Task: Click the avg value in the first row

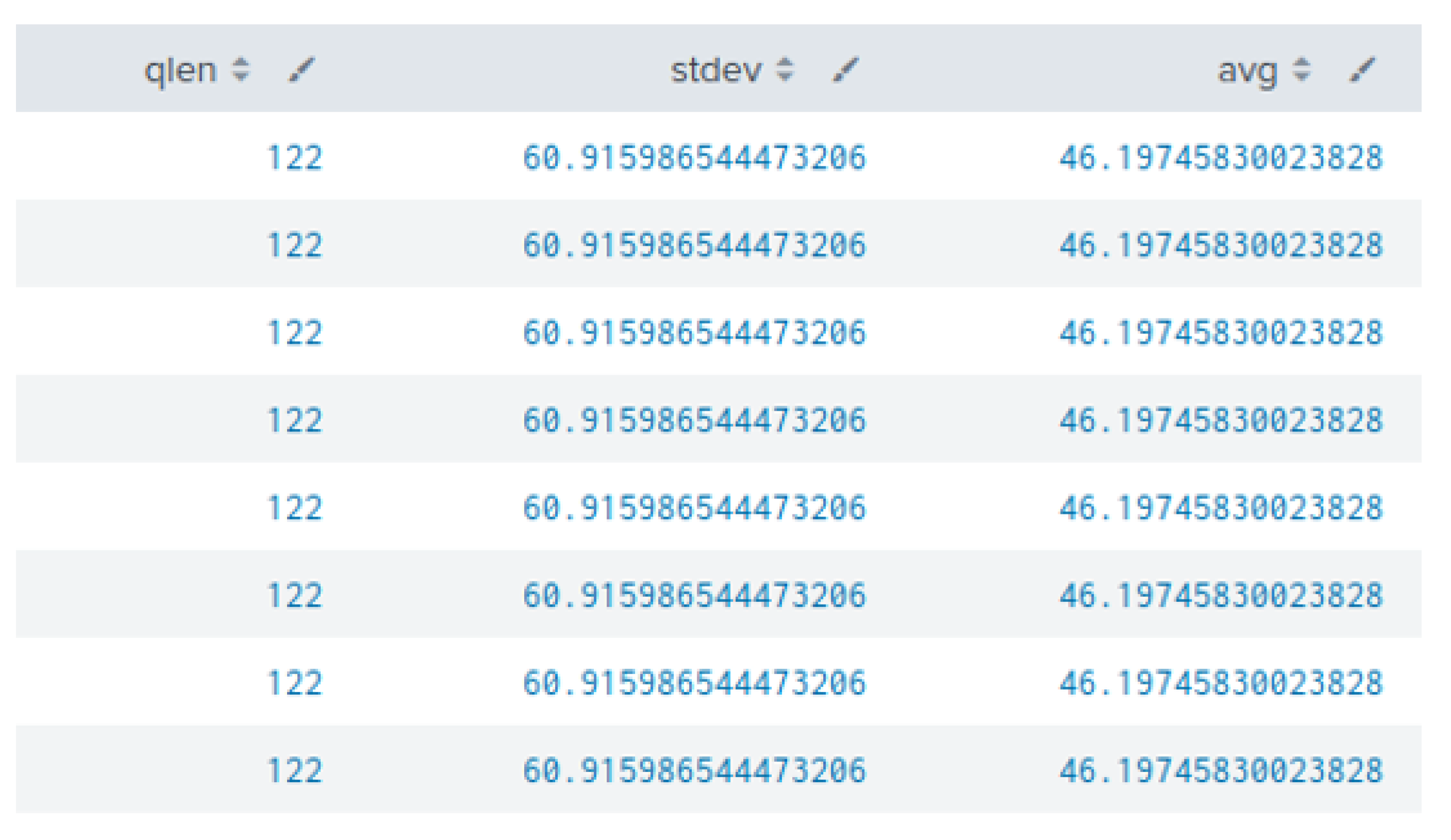Action: [1221, 157]
